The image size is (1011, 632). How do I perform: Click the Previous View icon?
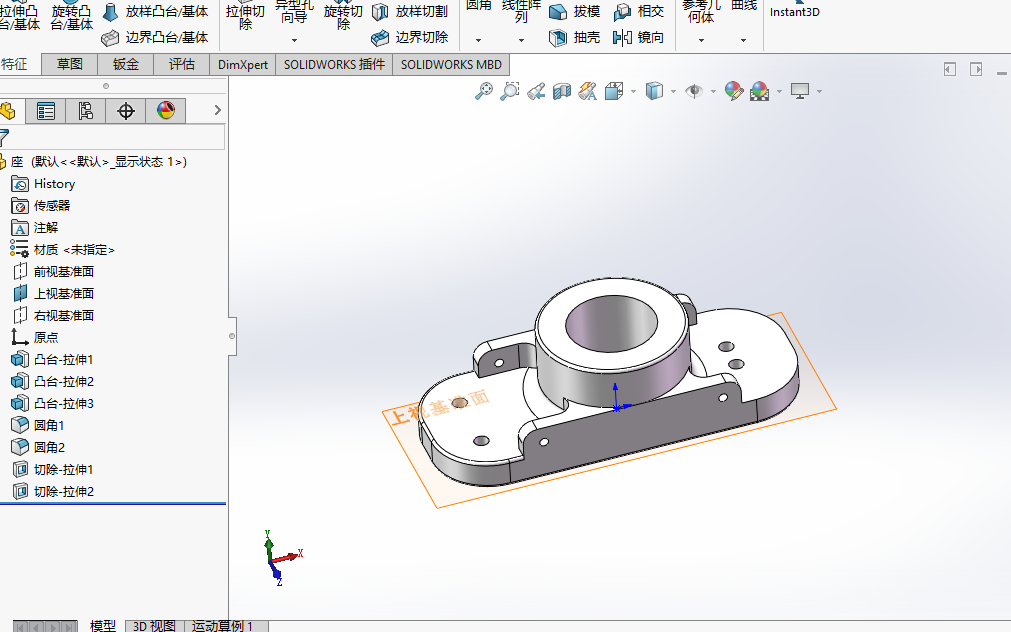(x=536, y=91)
